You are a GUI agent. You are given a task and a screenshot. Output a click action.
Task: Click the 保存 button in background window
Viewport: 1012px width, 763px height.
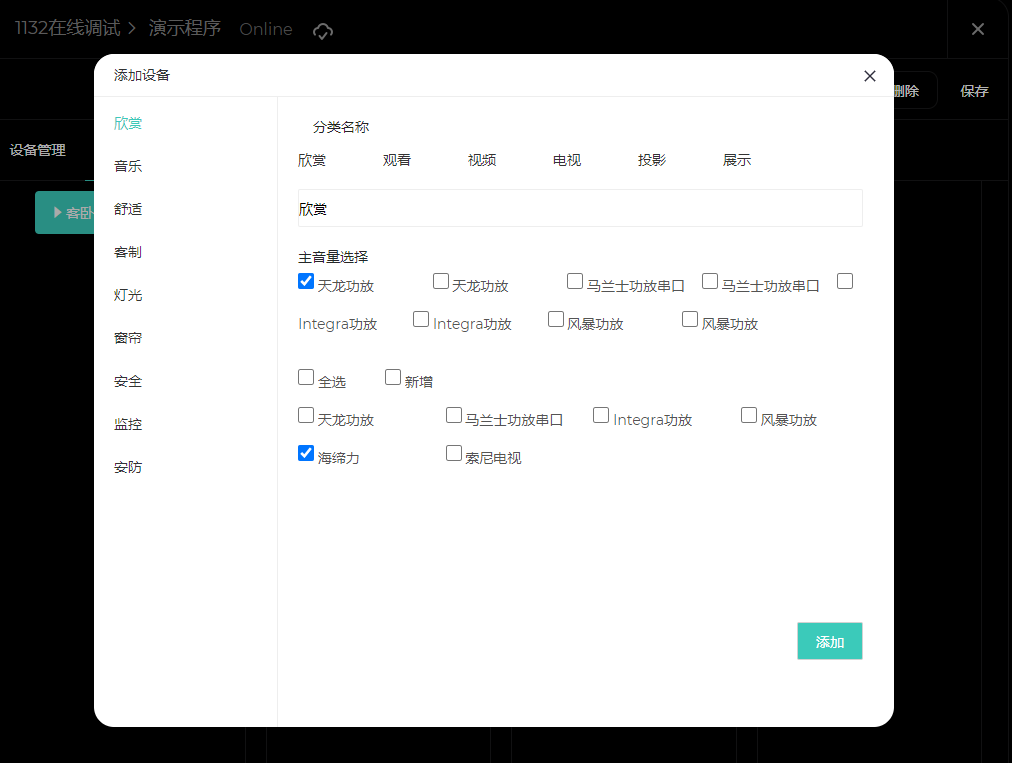click(x=974, y=91)
